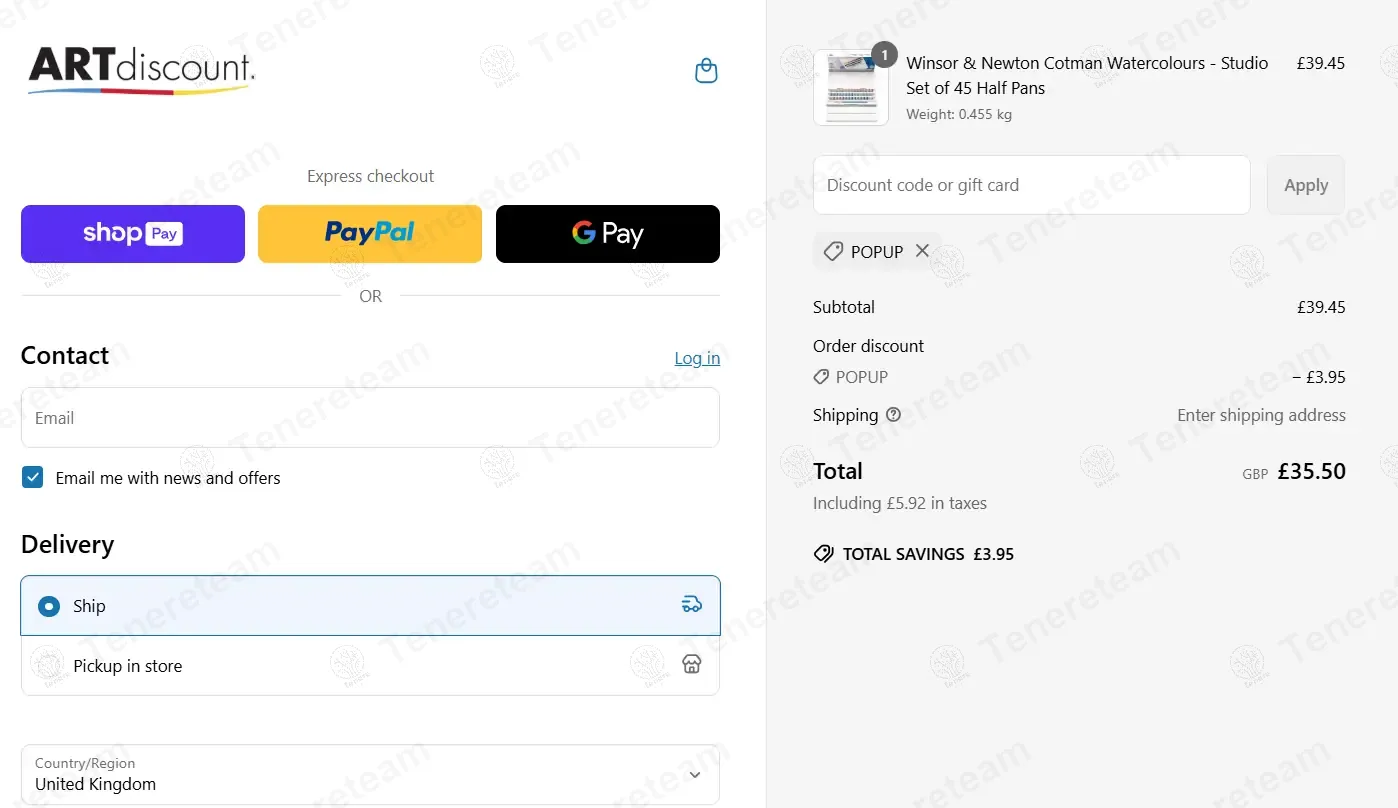The width and height of the screenshot is (1398, 808).
Task: Choose Google Pay express checkout
Action: click(608, 234)
